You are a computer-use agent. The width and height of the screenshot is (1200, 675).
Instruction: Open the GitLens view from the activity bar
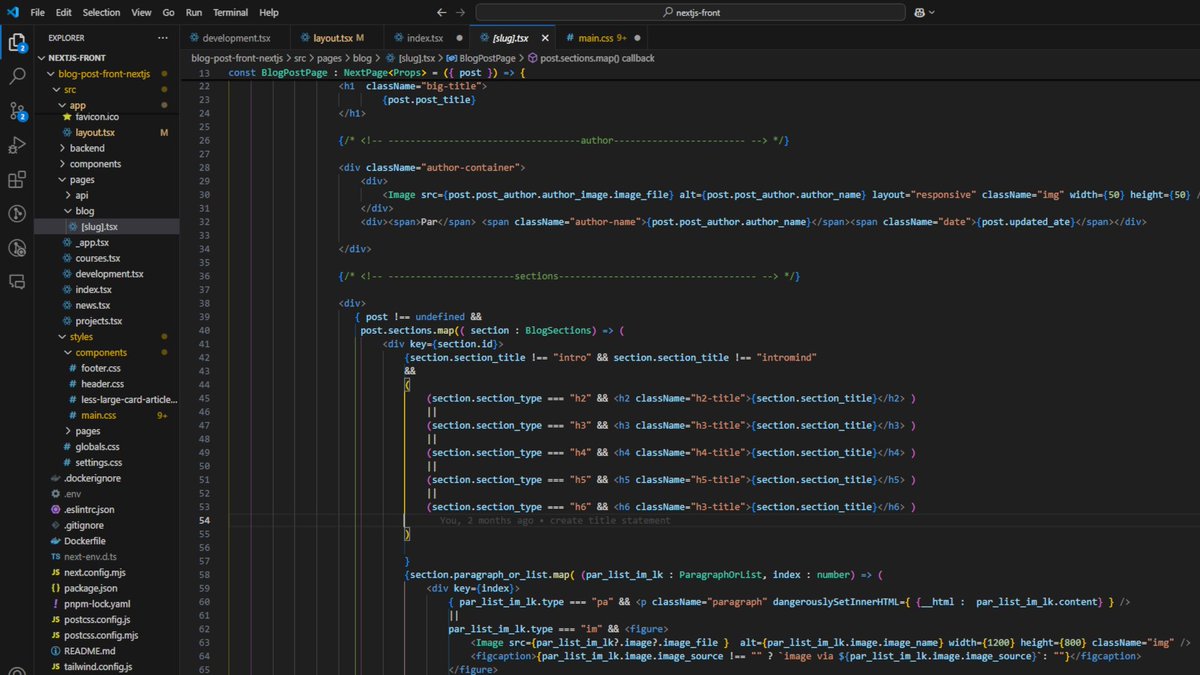click(17, 213)
